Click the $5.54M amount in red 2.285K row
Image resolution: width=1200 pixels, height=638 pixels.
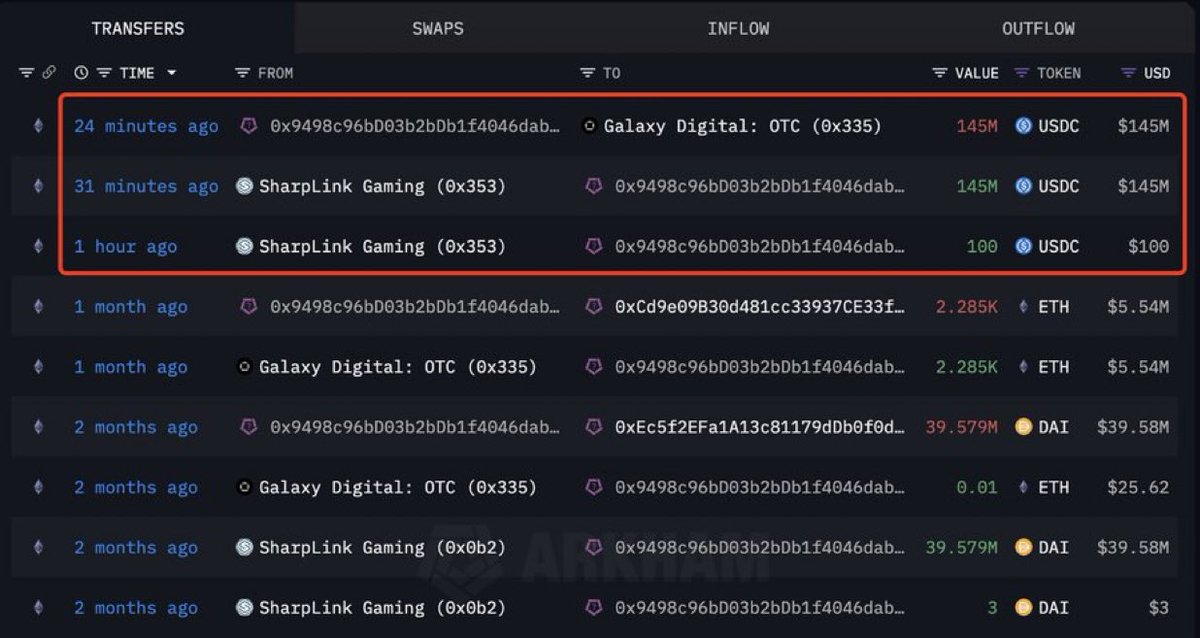tap(1138, 307)
